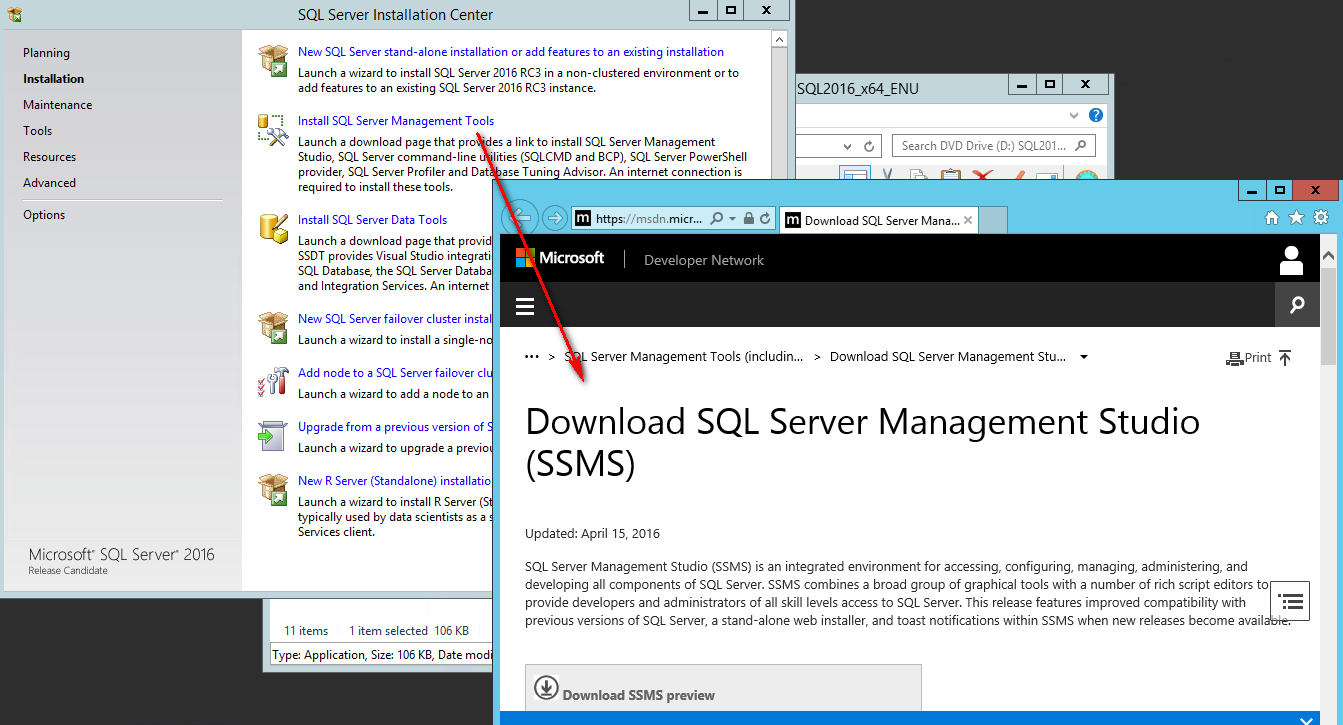The image size is (1343, 725).
Task: Expand the breadcrumb ellipsis
Action: click(x=532, y=356)
